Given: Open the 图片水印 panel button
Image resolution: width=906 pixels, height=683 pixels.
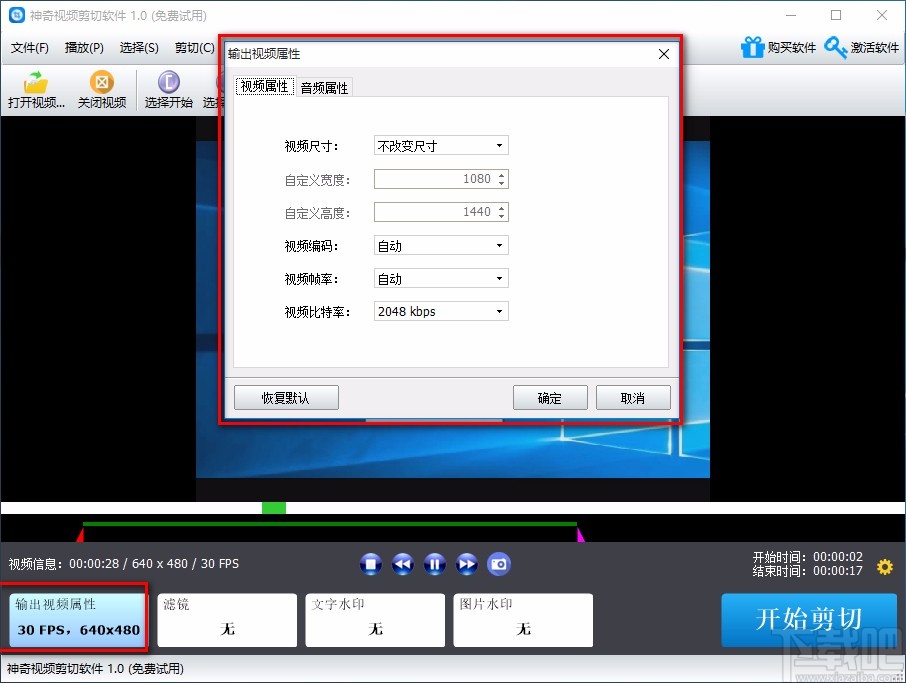Looking at the screenshot, I should 523,619.
